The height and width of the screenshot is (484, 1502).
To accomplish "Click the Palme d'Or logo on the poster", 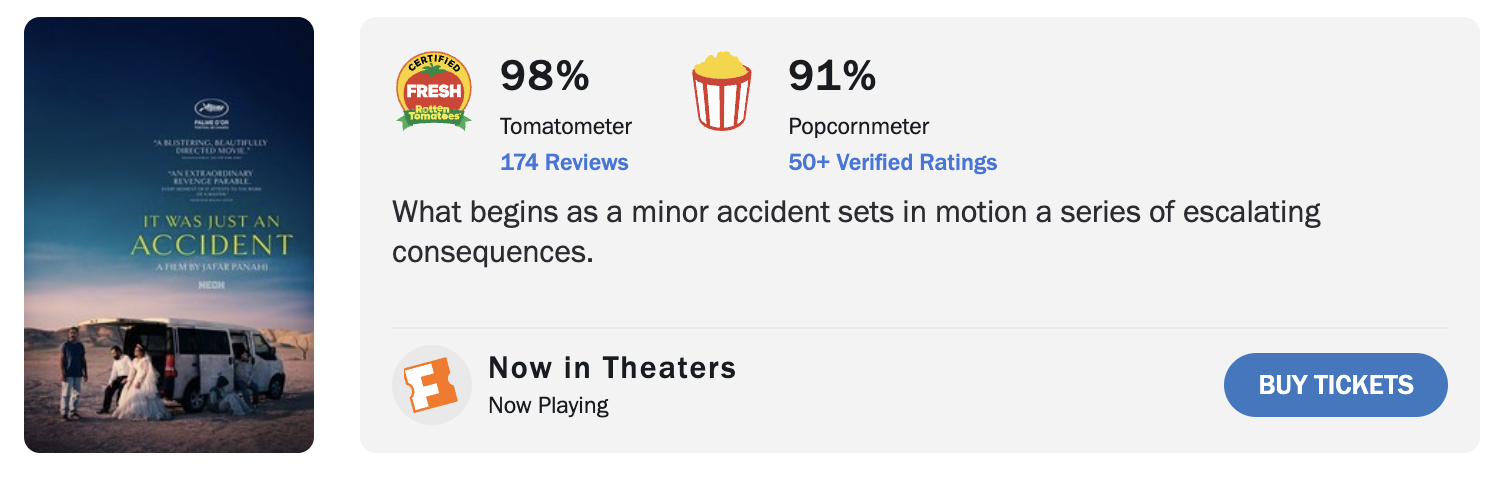I will [x=210, y=112].
